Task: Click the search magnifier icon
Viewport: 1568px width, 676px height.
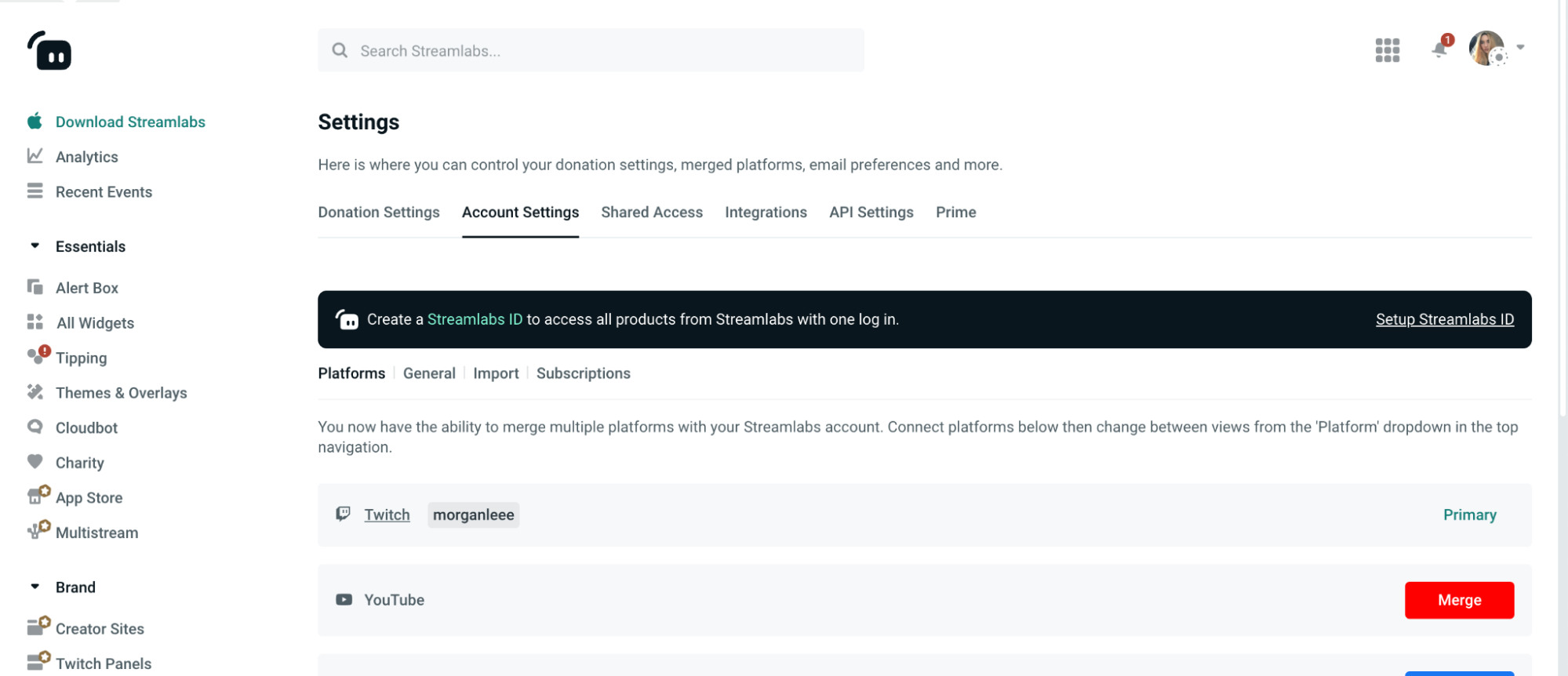Action: pos(340,50)
